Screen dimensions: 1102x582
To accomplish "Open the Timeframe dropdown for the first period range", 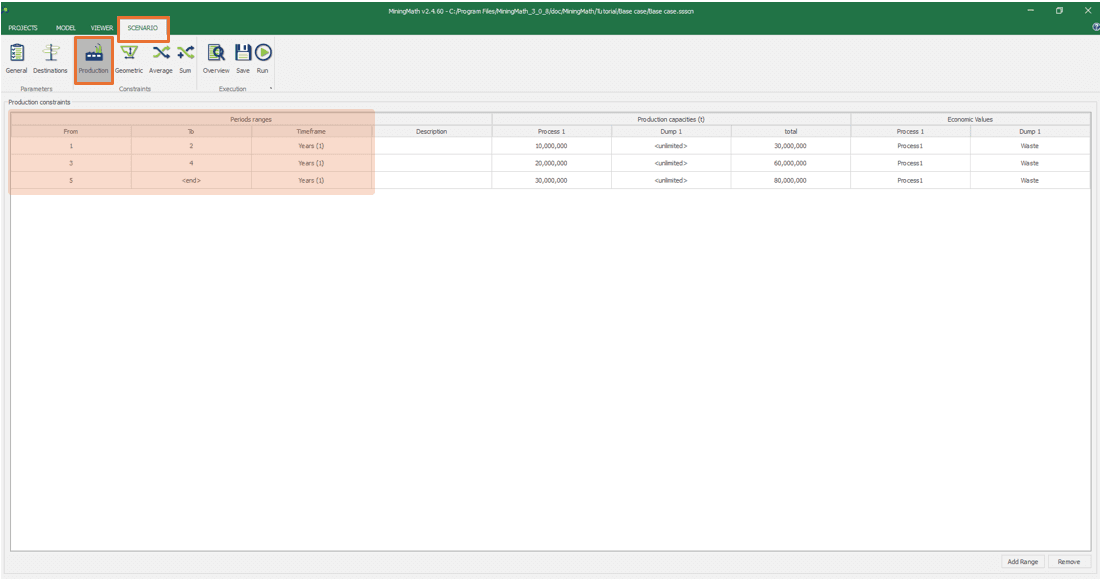I will click(x=312, y=146).
